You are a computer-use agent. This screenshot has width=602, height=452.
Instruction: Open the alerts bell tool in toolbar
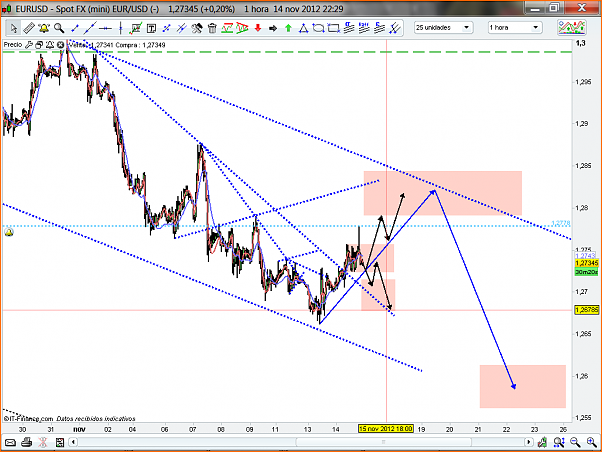point(44,28)
